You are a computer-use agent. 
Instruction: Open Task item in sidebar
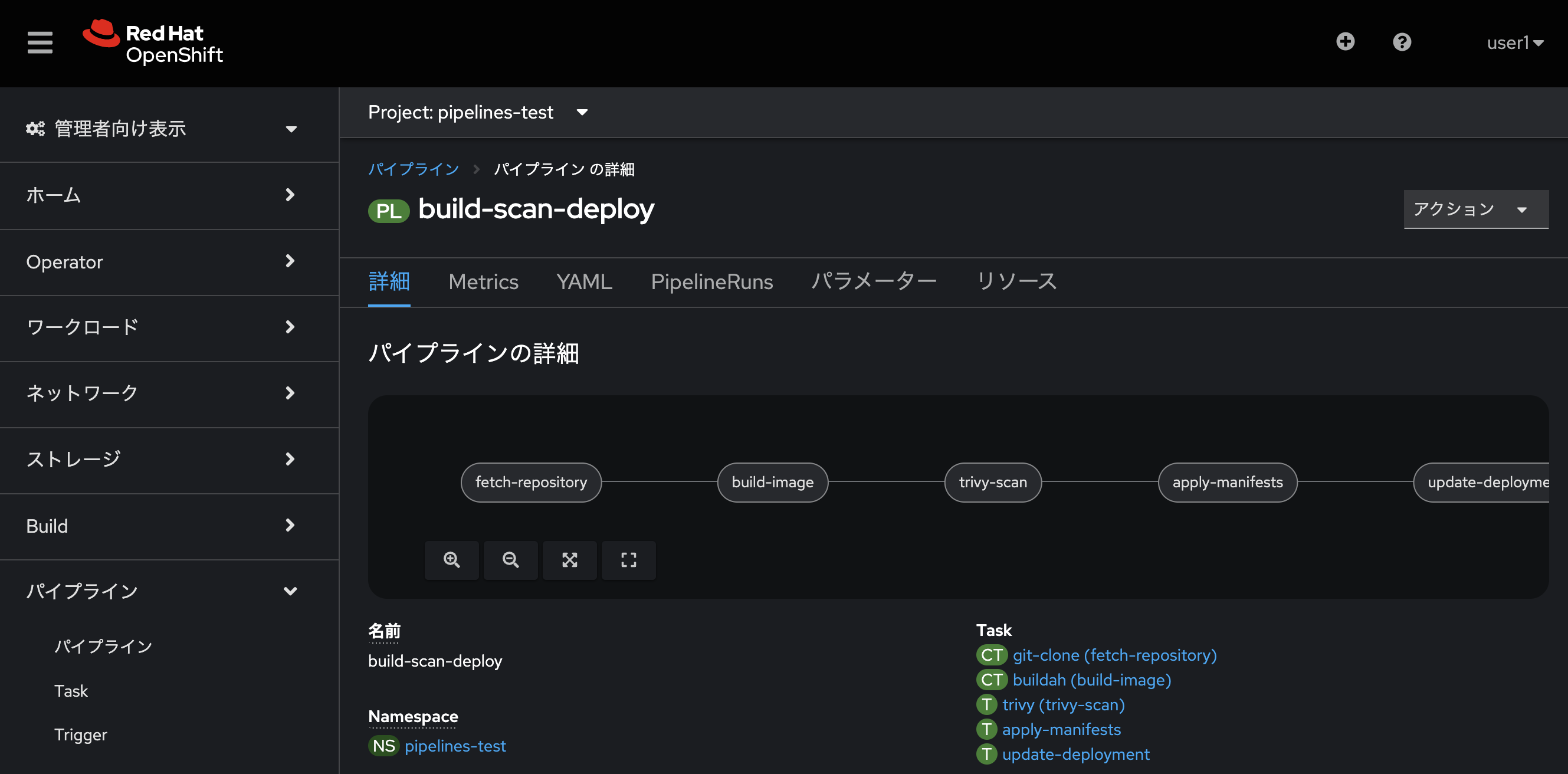[71, 691]
